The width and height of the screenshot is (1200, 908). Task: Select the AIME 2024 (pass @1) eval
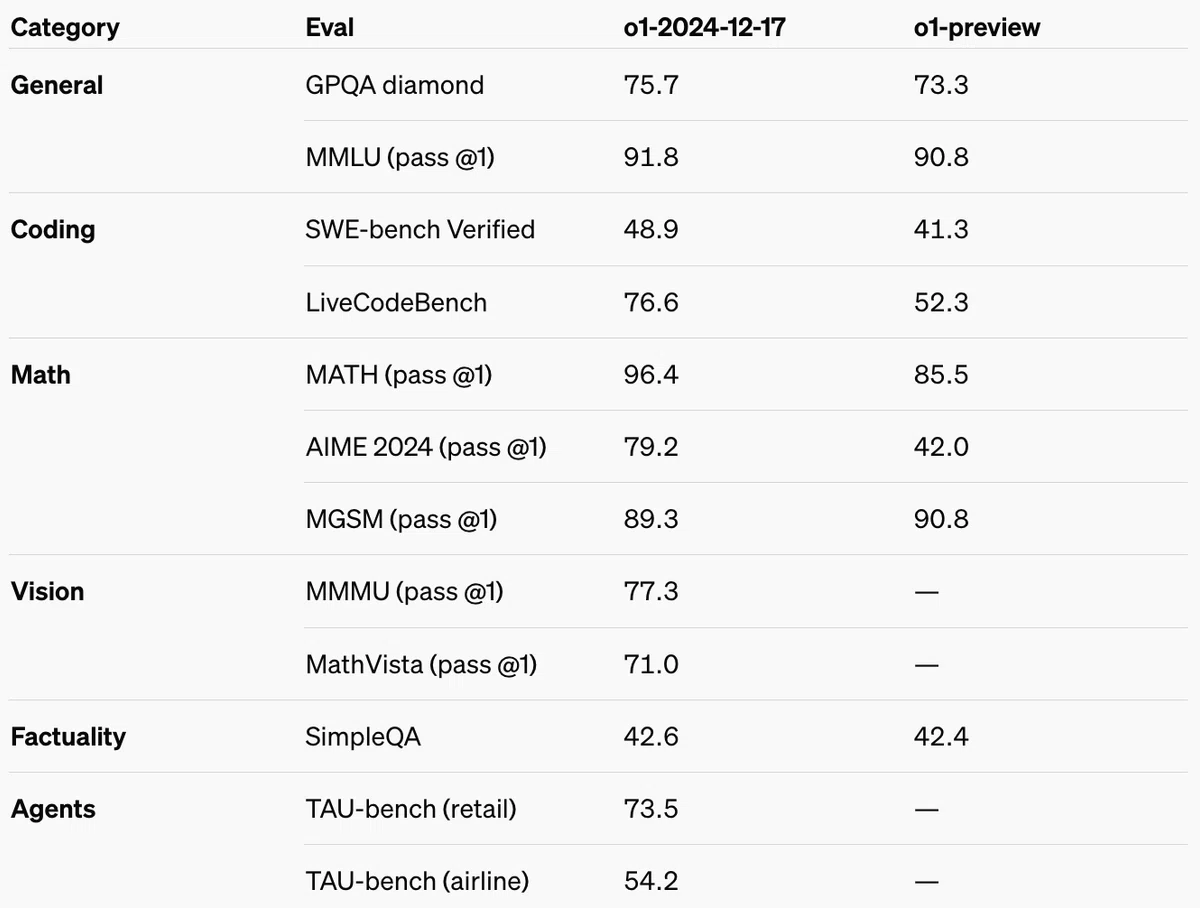point(426,447)
